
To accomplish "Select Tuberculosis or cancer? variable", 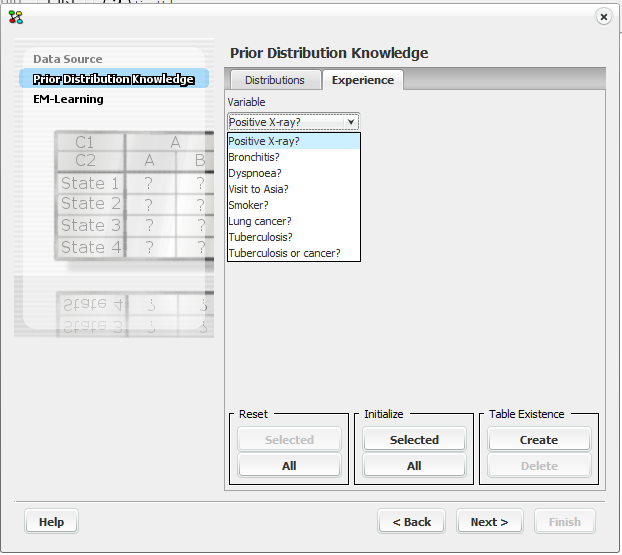I will (294, 253).
